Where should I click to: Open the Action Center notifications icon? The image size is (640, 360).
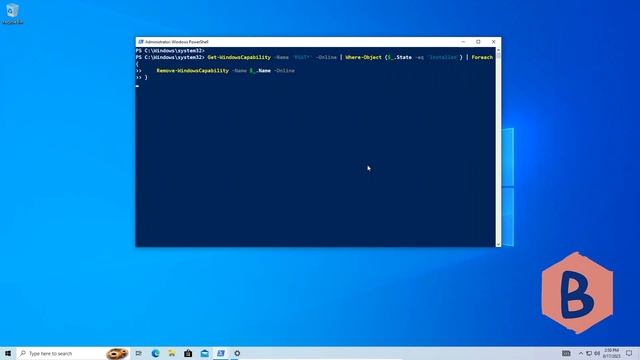point(629,353)
